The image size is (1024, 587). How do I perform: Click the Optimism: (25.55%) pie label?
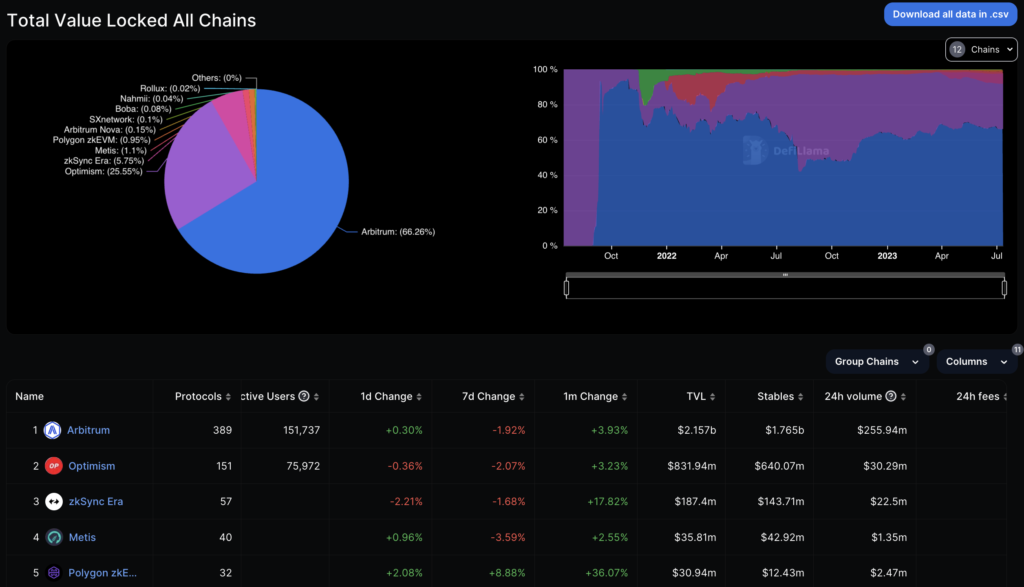103,172
